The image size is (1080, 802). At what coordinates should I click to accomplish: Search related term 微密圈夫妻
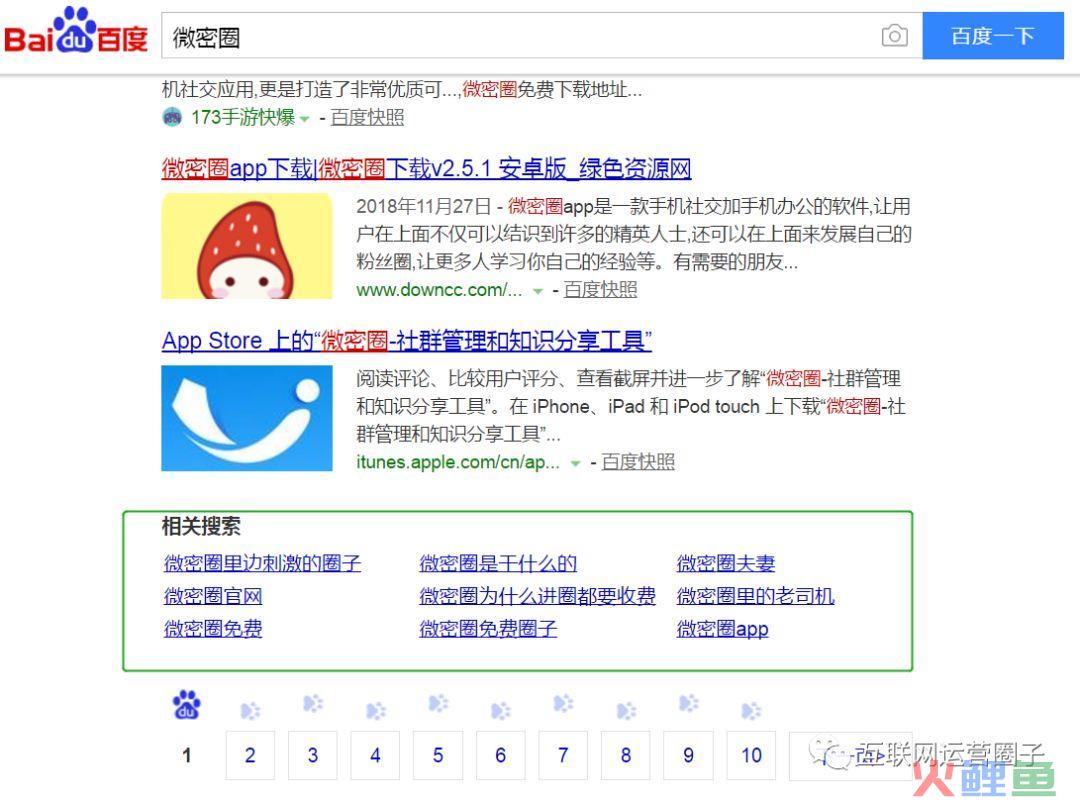(x=726, y=564)
